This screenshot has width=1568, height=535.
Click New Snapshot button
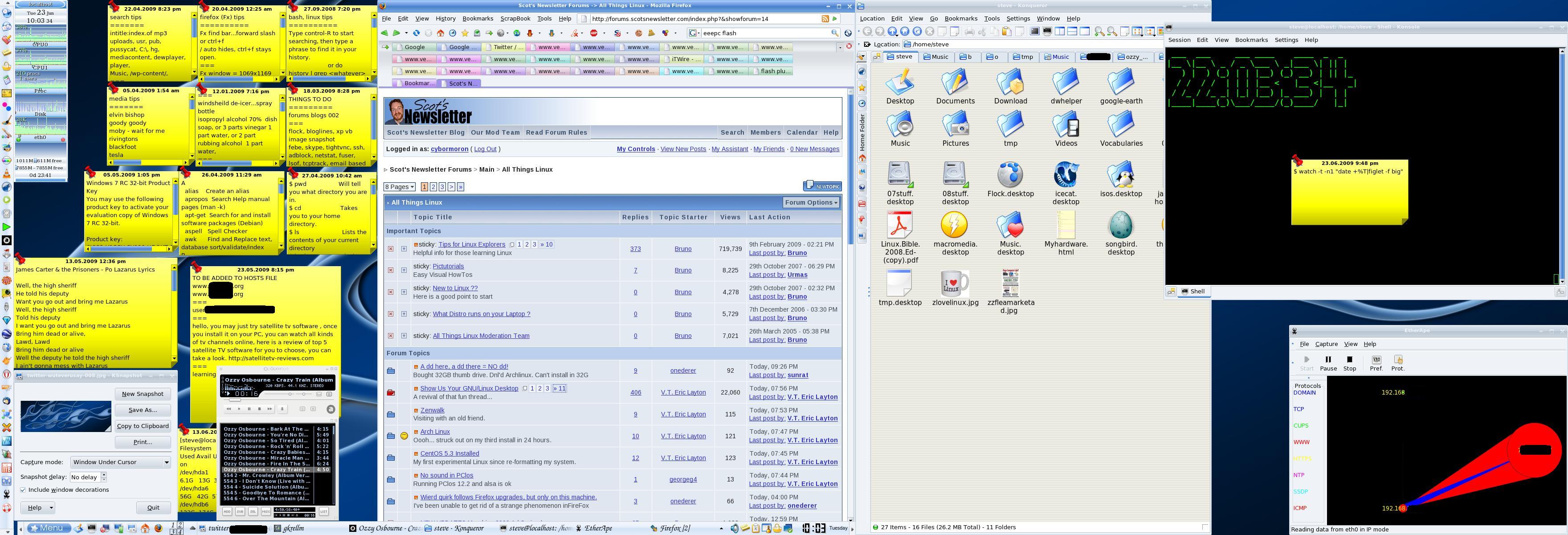143,394
